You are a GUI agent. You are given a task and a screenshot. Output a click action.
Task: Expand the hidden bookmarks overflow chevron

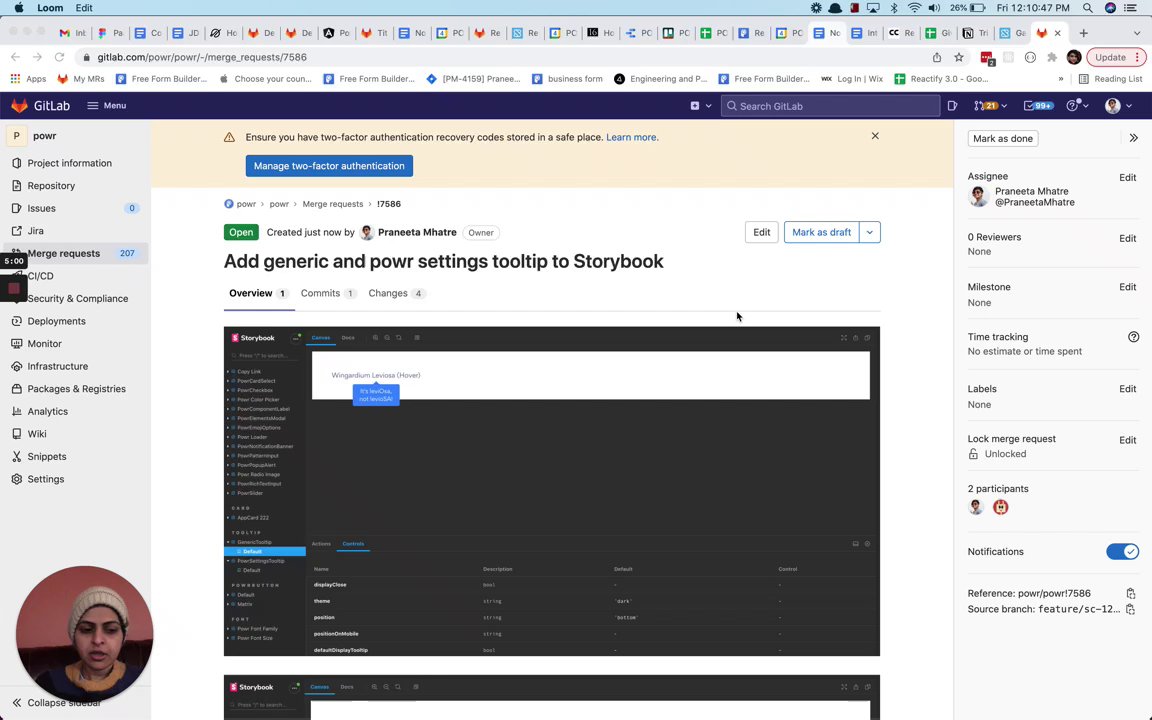tap(1060, 79)
